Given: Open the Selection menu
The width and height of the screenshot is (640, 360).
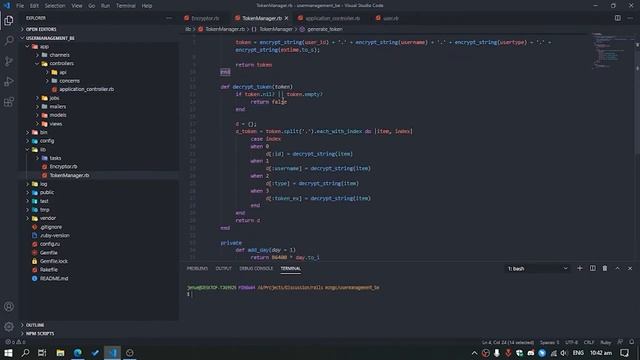Looking at the screenshot, I should (55, 6).
